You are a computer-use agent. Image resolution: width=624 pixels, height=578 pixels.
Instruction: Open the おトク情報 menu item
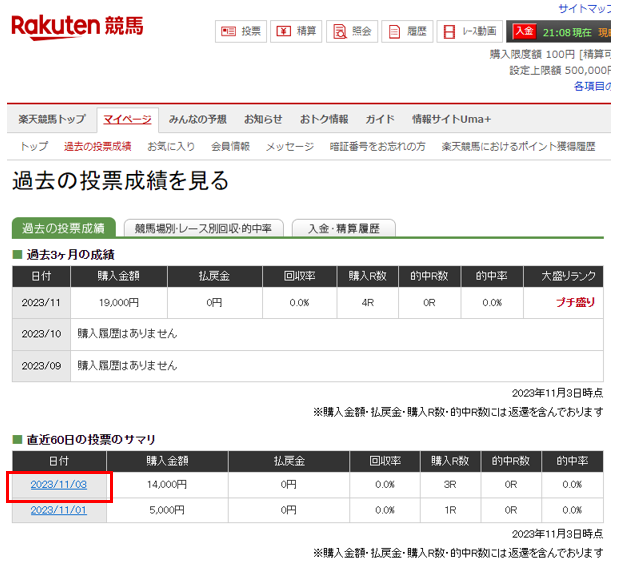(x=324, y=119)
